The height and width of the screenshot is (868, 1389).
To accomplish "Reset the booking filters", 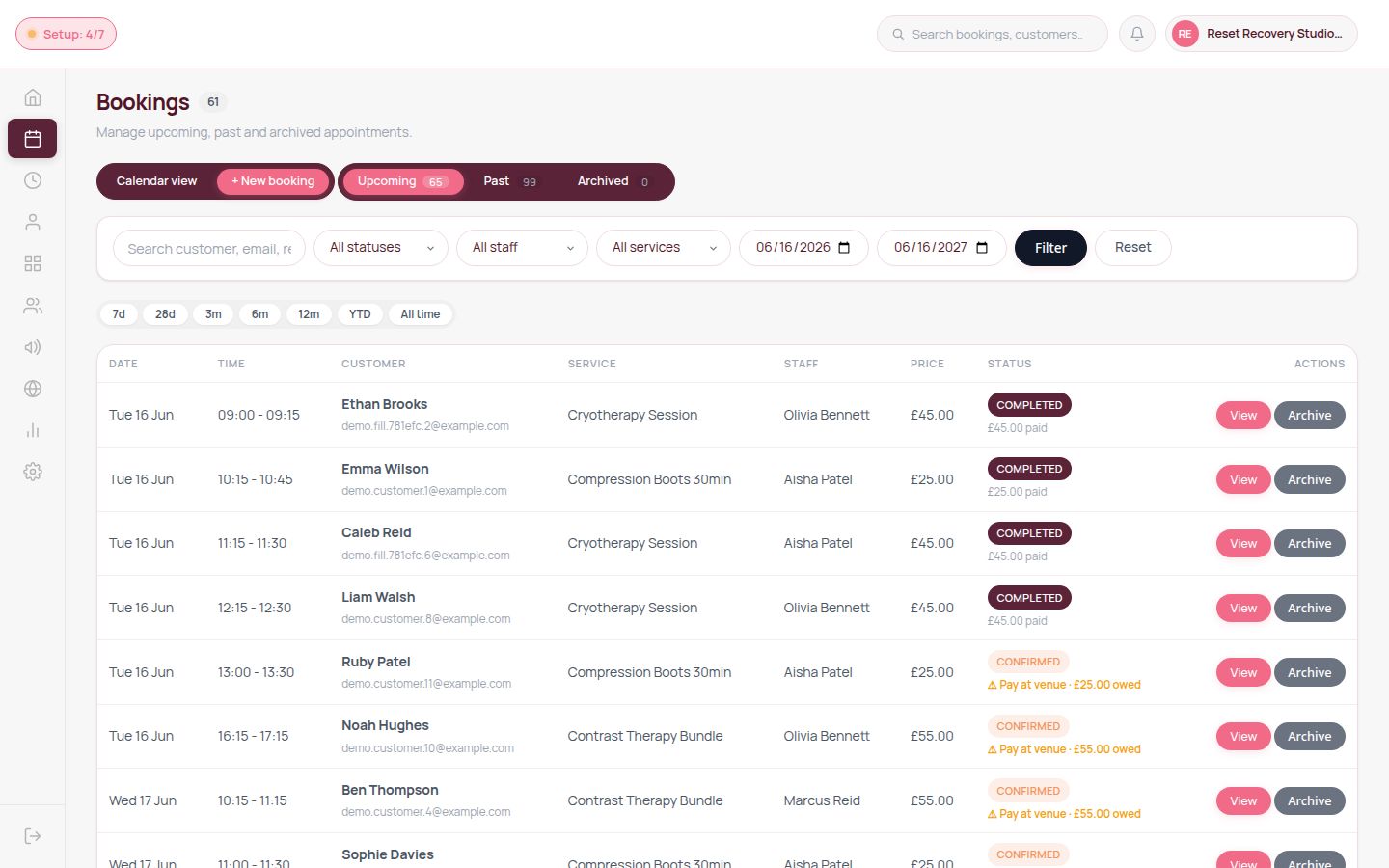I will (1132, 248).
